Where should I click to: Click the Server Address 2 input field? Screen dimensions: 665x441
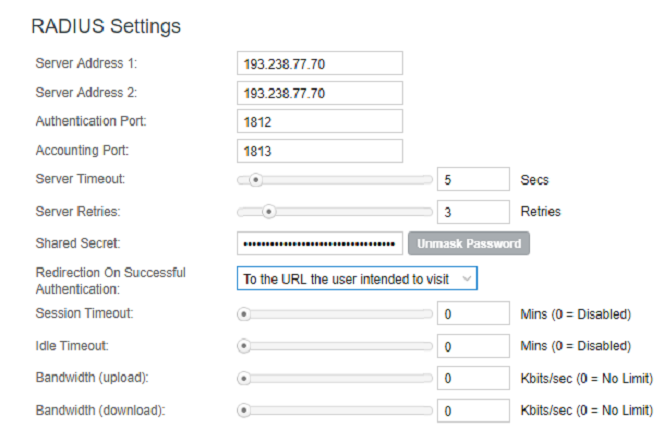pyautogui.click(x=319, y=93)
